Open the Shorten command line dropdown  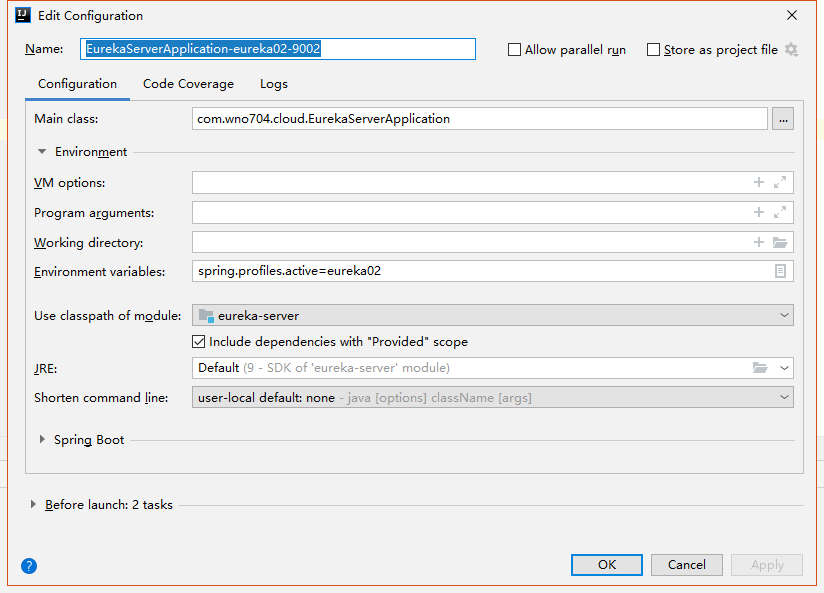point(492,398)
